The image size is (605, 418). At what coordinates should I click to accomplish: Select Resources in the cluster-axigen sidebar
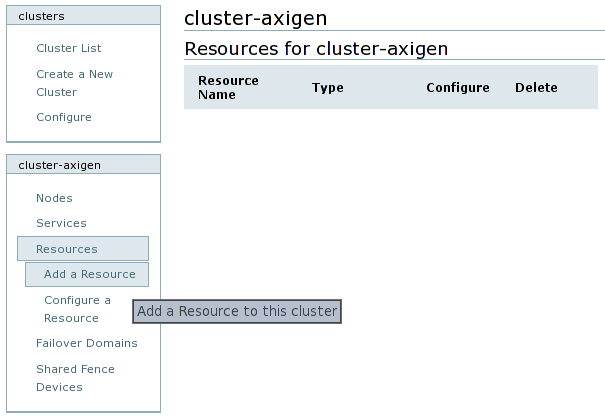click(x=67, y=249)
